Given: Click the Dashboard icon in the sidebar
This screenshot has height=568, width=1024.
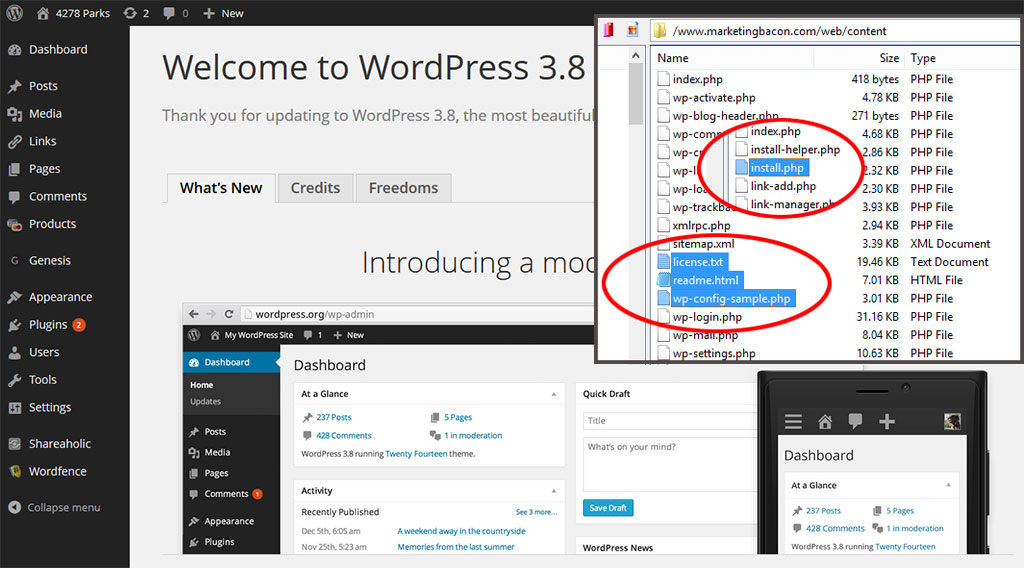Looking at the screenshot, I should 14,50.
